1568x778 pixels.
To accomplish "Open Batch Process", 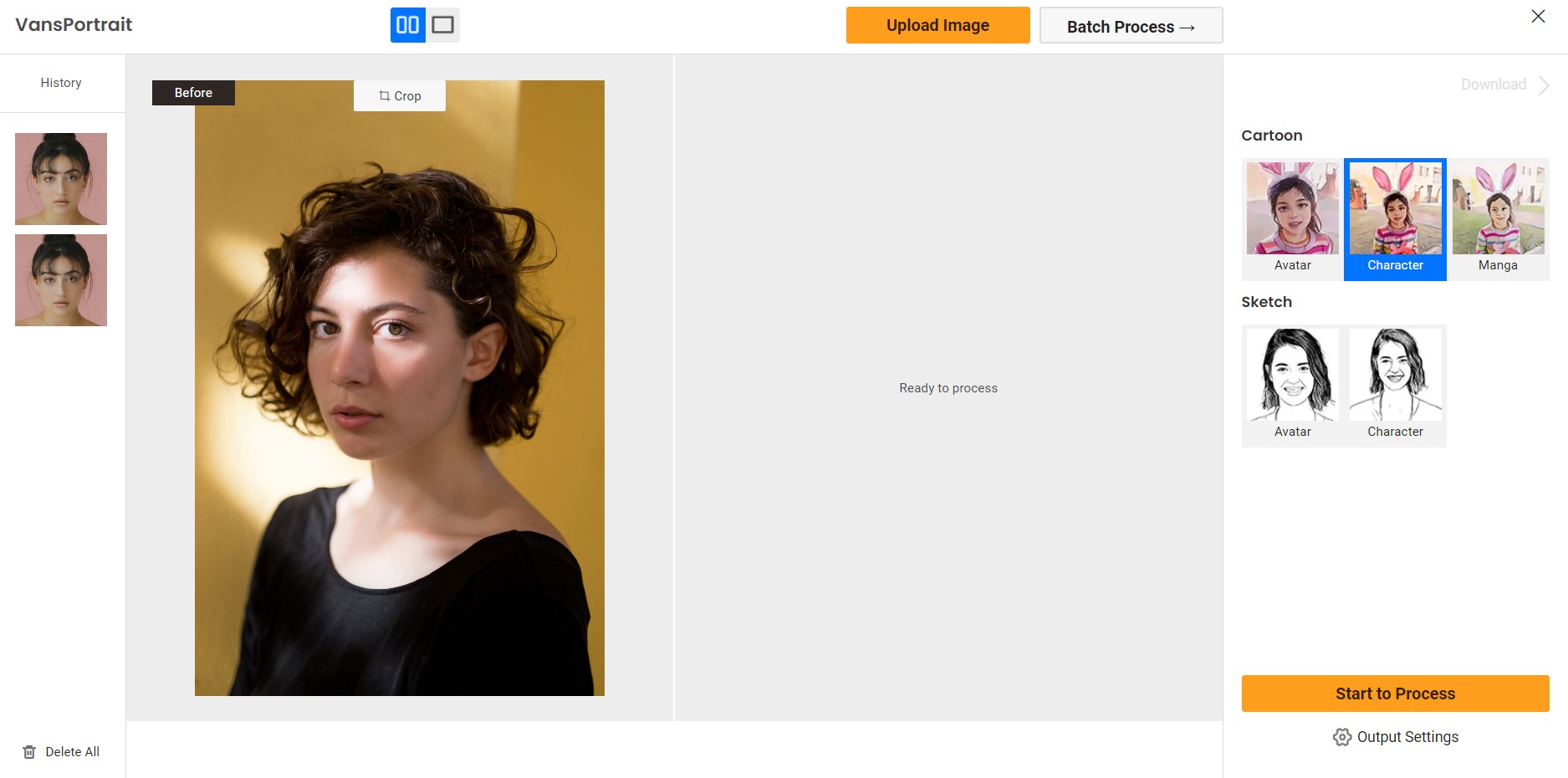I will [x=1131, y=26].
